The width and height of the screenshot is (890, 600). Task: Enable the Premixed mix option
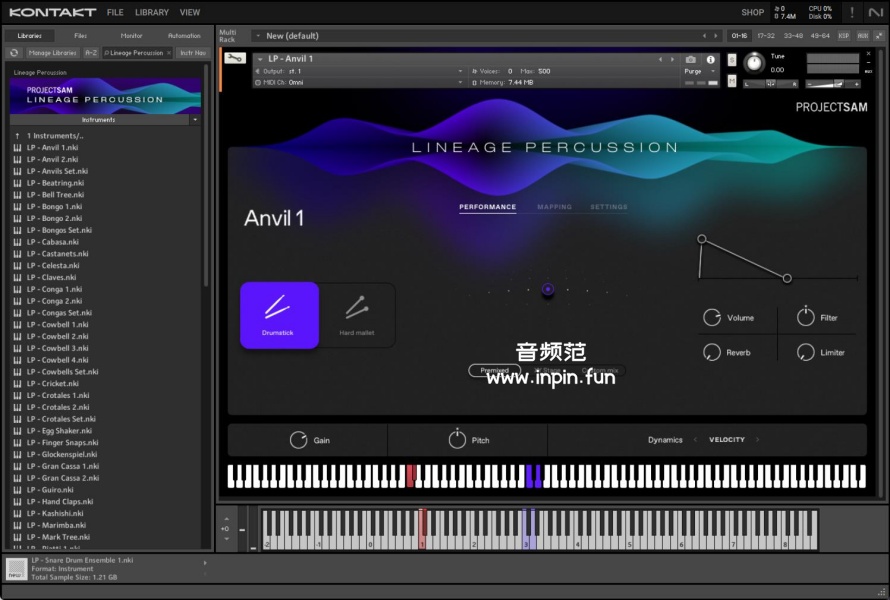click(x=494, y=370)
